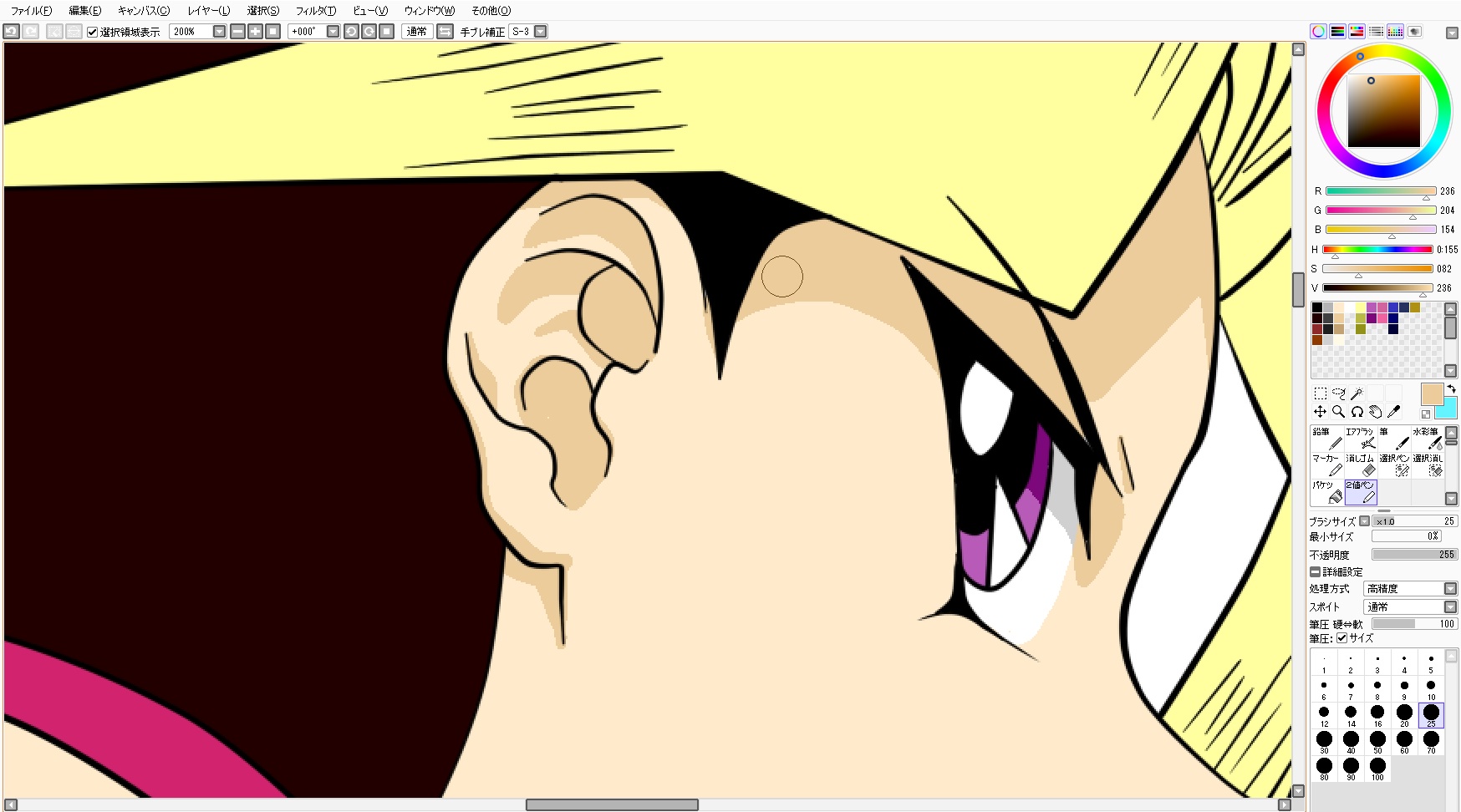Click the H hue slider
The height and width of the screenshot is (812, 1461).
pyautogui.click(x=1377, y=249)
